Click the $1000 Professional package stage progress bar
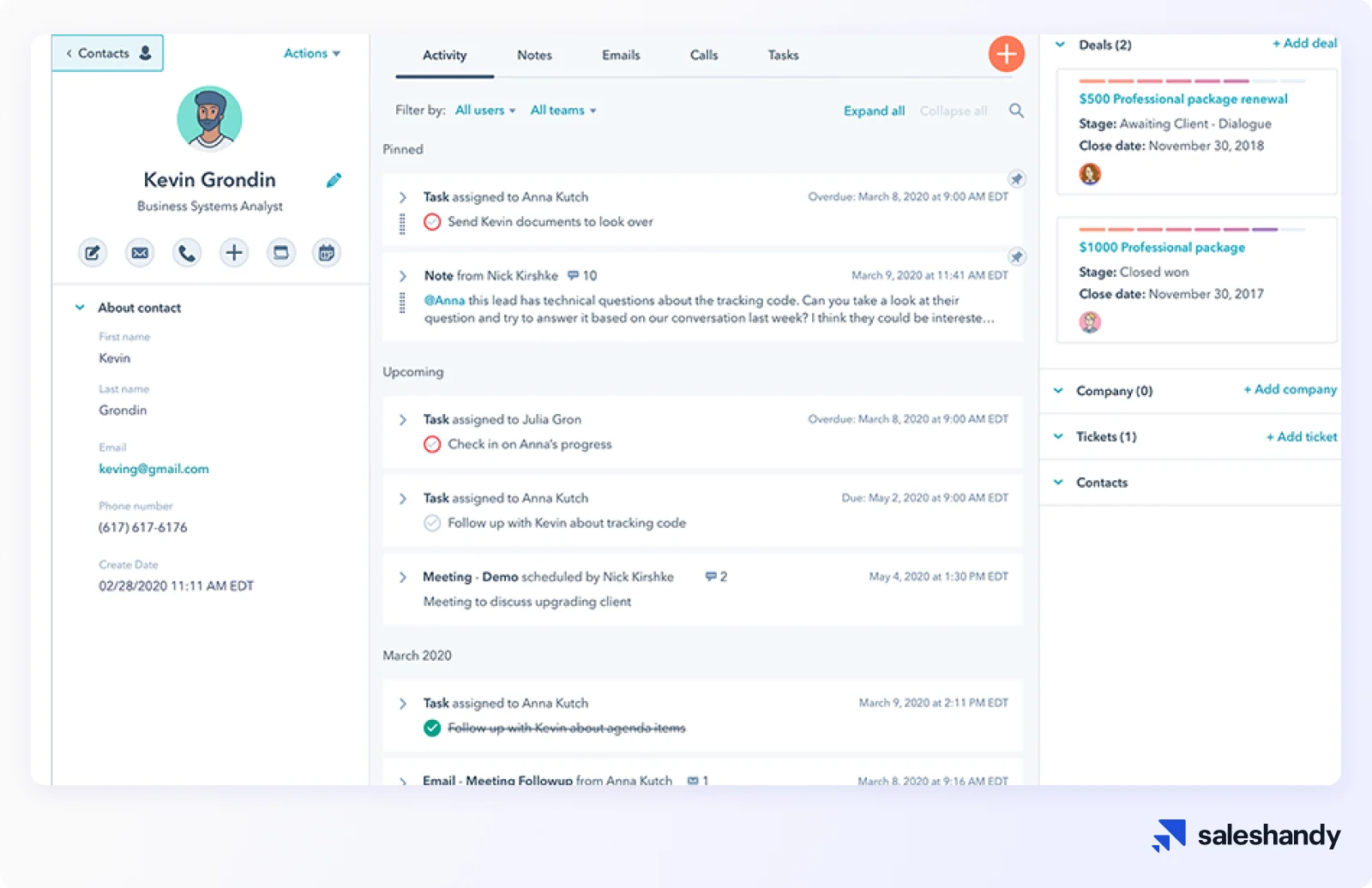This screenshot has height=888, width=1372. point(1191,230)
